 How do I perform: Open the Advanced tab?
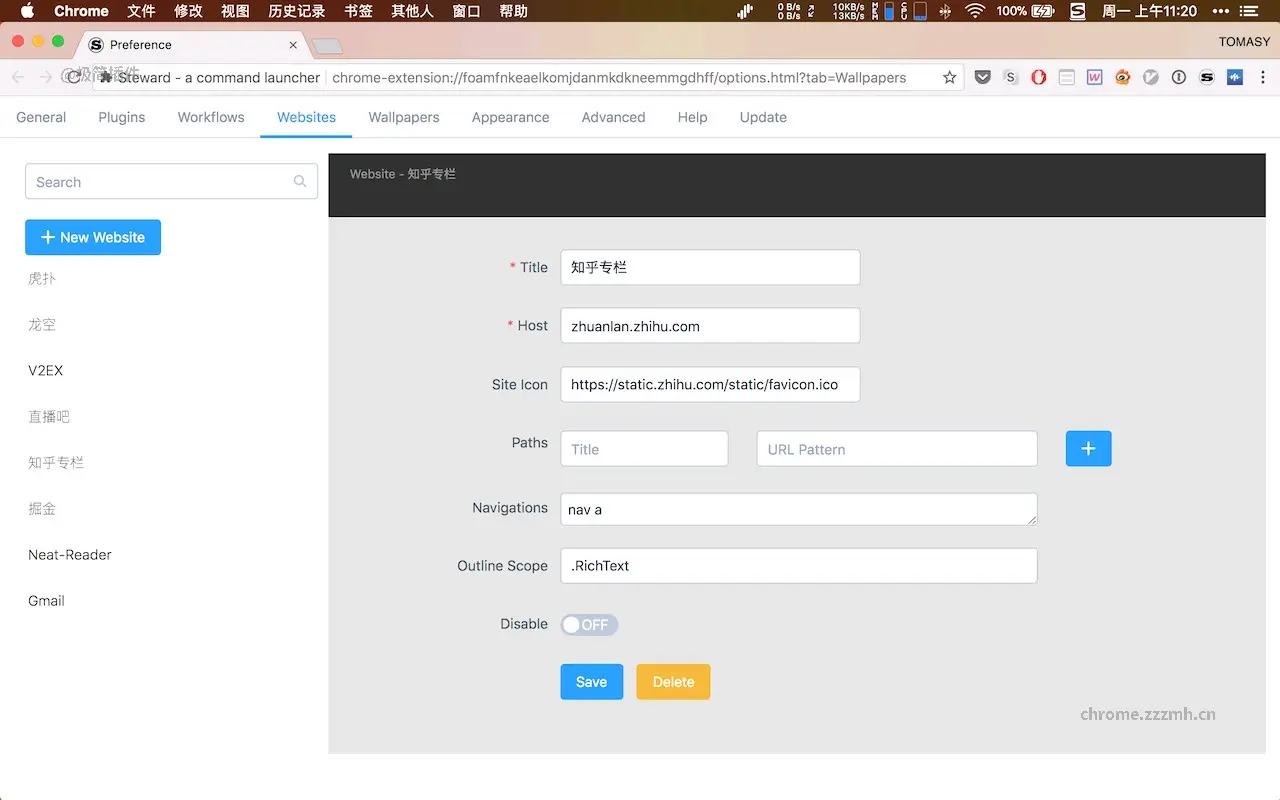point(613,117)
